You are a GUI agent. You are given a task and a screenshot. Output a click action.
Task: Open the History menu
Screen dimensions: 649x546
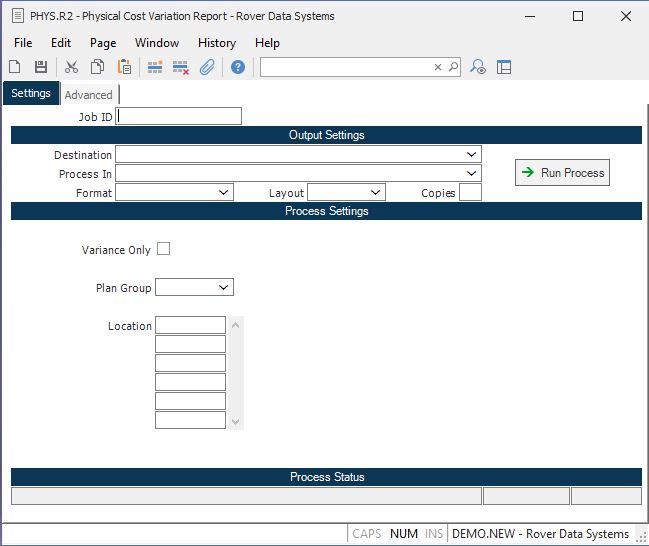click(x=216, y=43)
